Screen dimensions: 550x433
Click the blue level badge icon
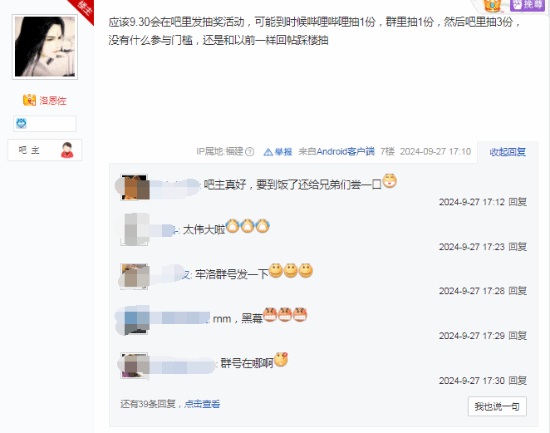pos(21,124)
